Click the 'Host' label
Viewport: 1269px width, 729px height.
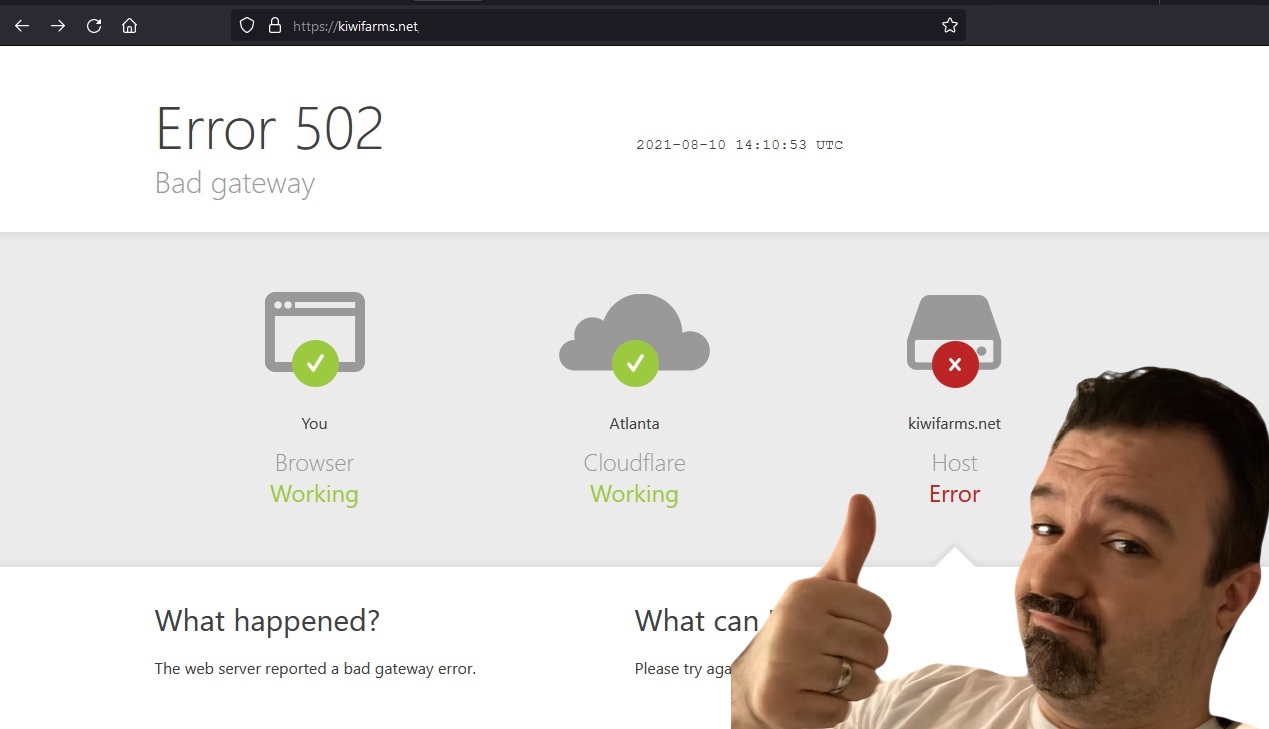click(x=954, y=463)
